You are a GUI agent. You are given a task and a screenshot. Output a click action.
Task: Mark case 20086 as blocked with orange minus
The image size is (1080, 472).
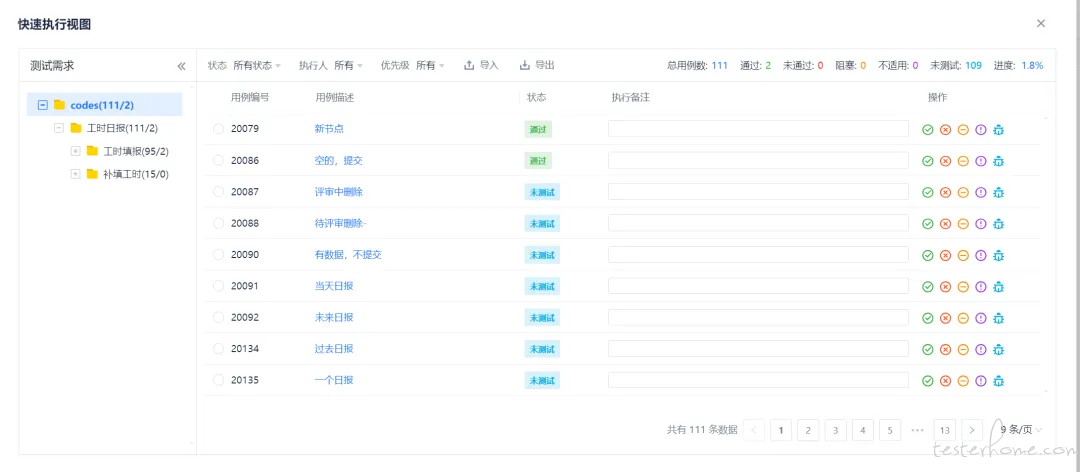(x=964, y=161)
